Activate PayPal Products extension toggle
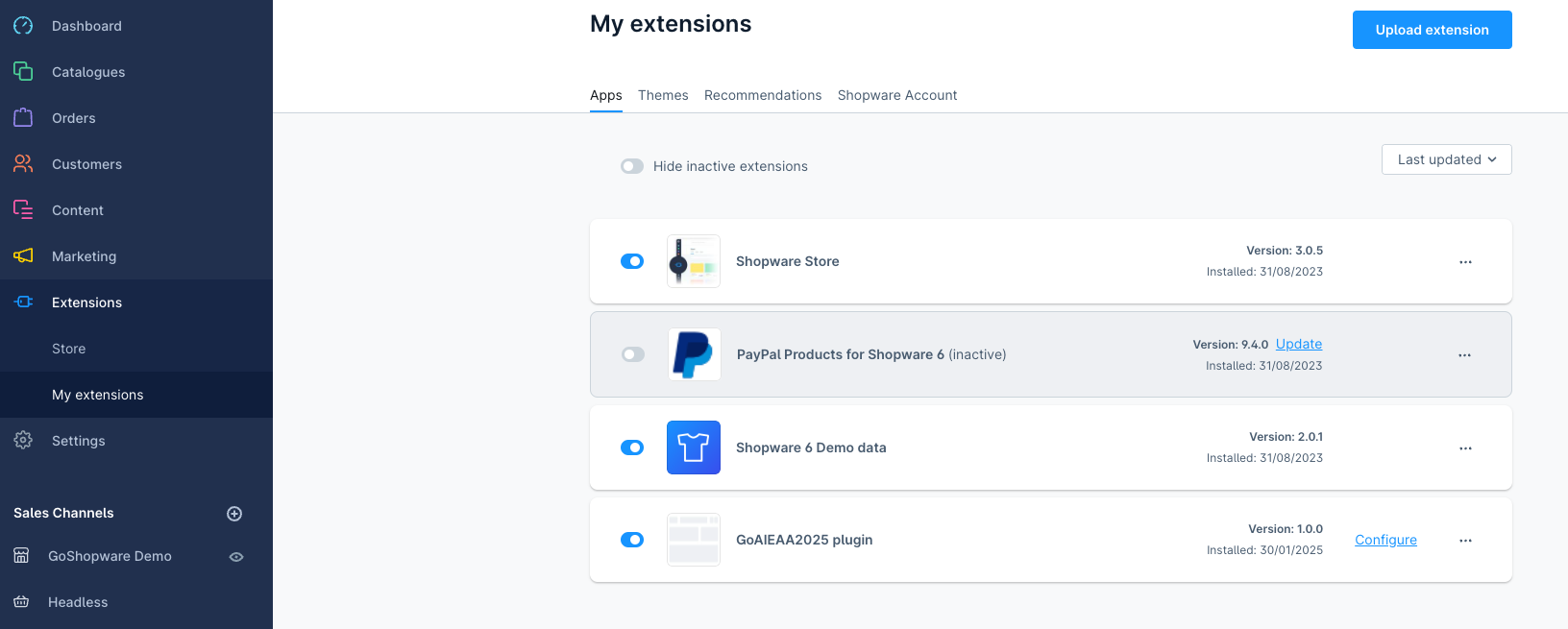This screenshot has width=1568, height=629. tap(632, 354)
